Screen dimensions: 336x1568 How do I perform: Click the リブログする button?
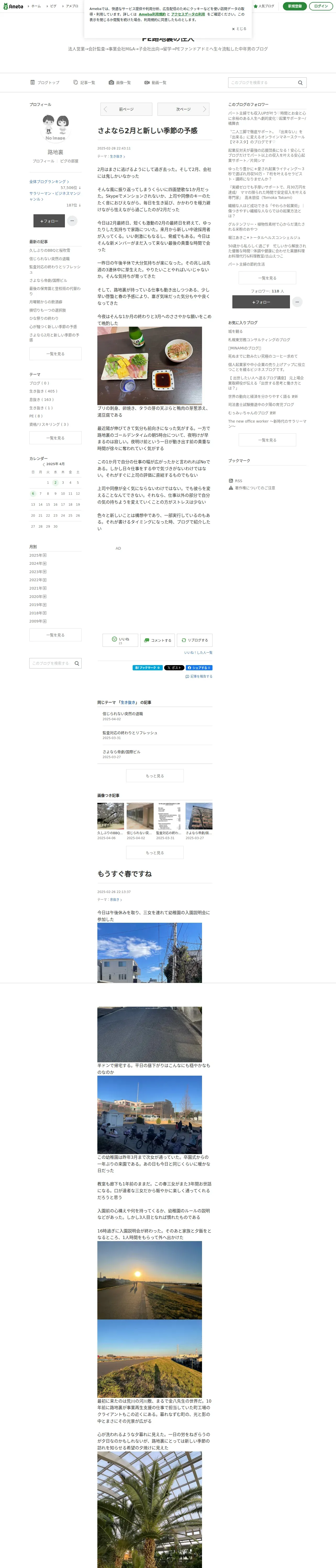click(x=194, y=640)
